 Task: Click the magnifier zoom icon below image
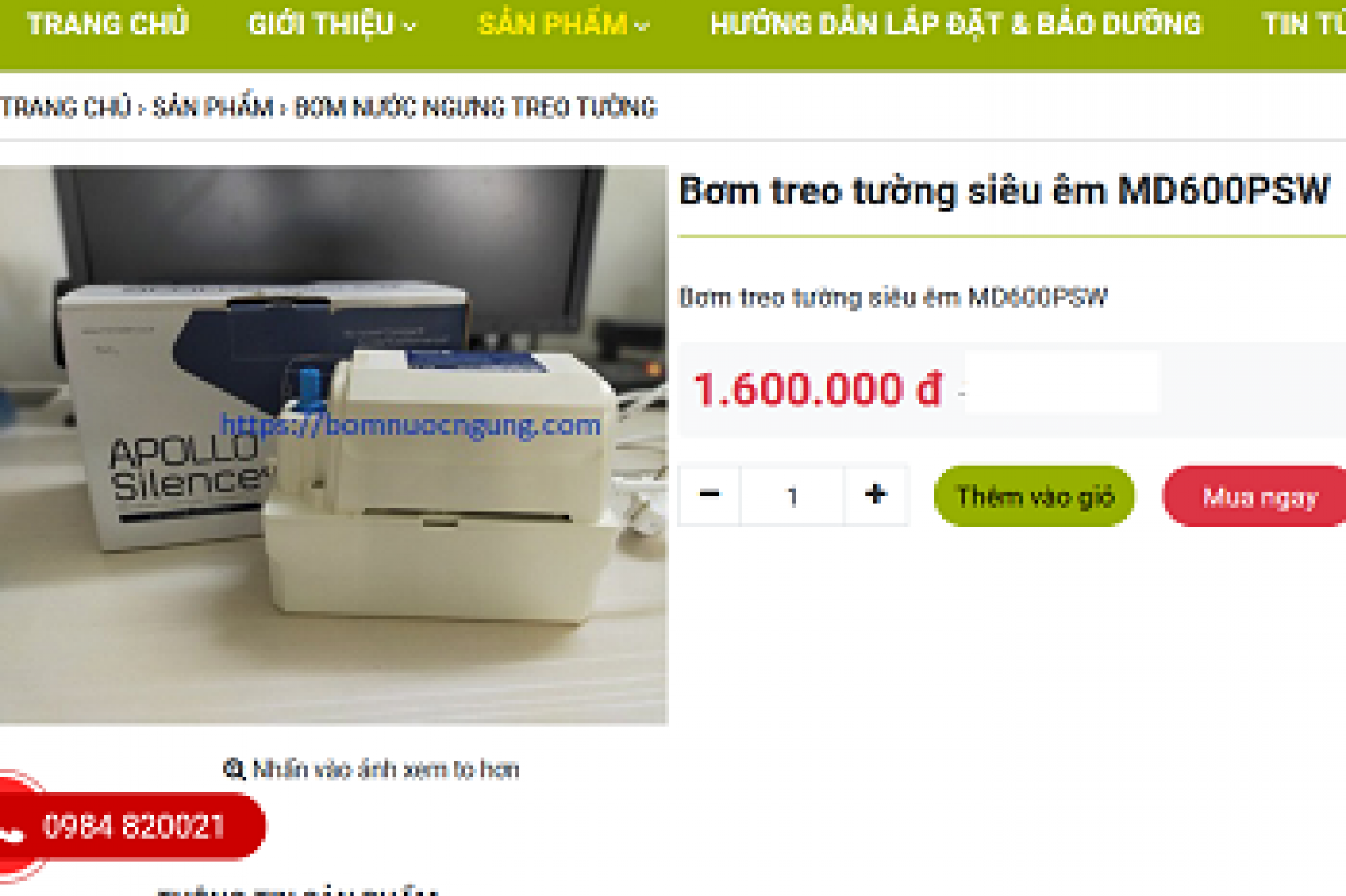[233, 769]
